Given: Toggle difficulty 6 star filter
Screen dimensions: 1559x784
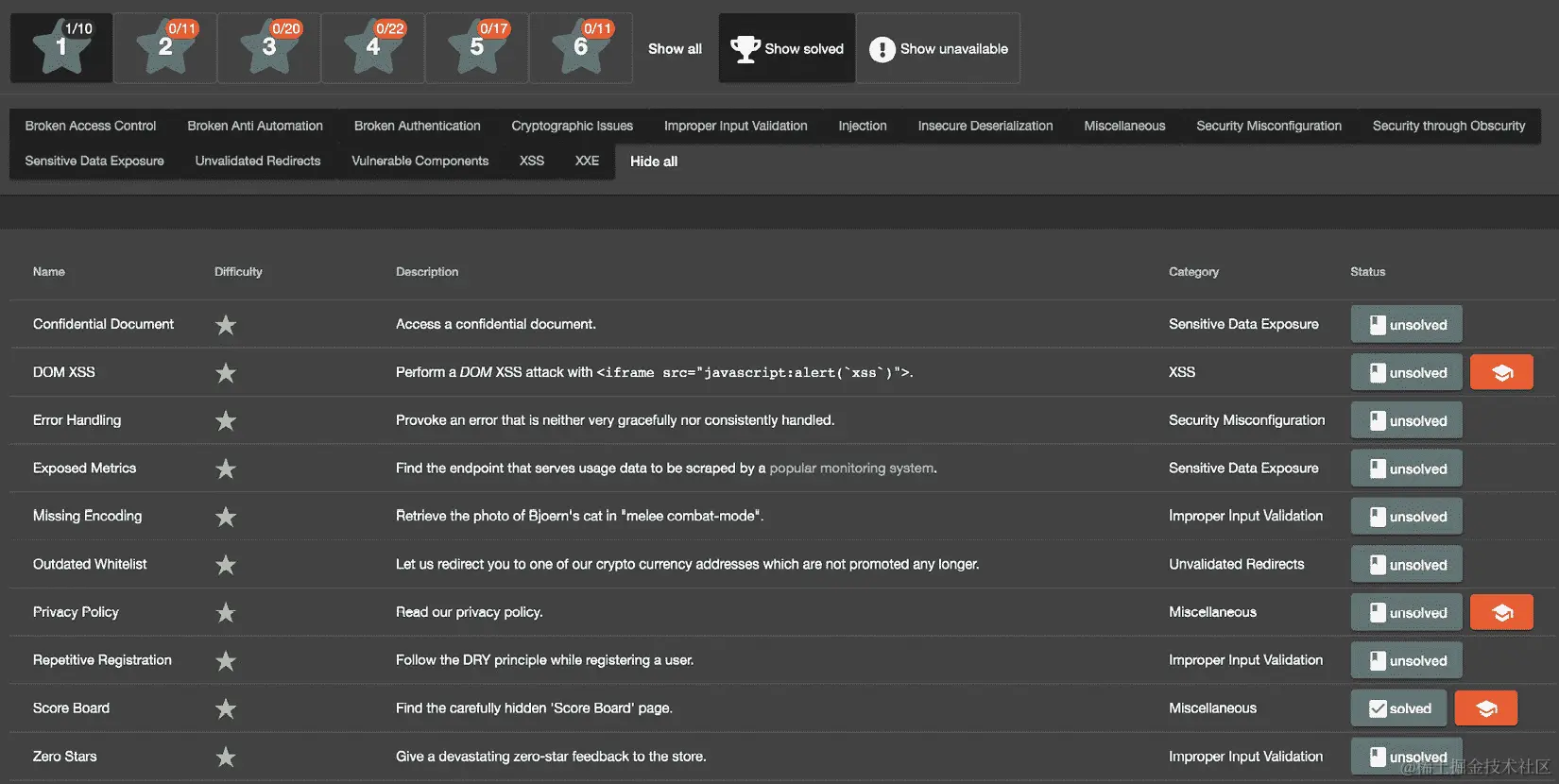Looking at the screenshot, I should [581, 48].
